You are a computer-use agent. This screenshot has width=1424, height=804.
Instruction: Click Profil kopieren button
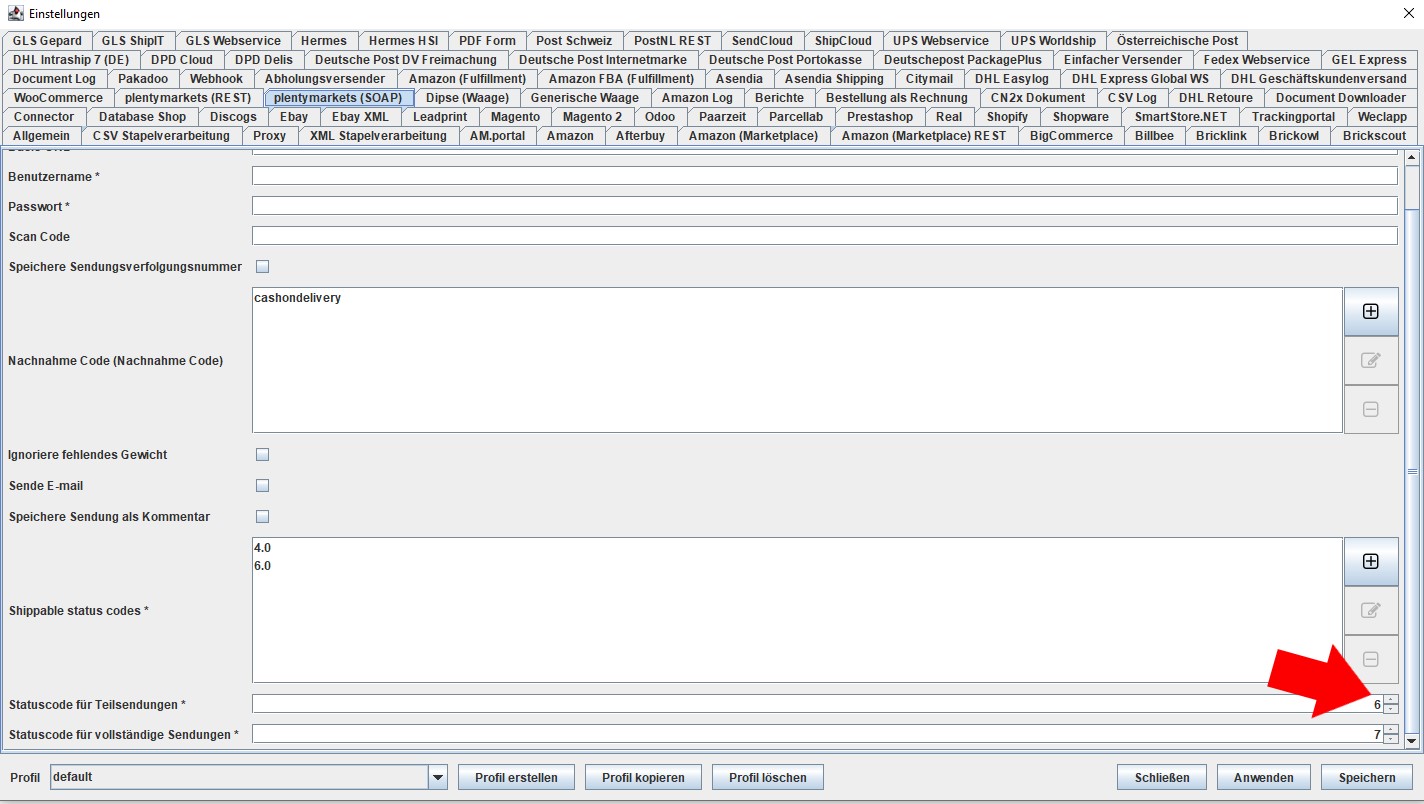tap(643, 777)
